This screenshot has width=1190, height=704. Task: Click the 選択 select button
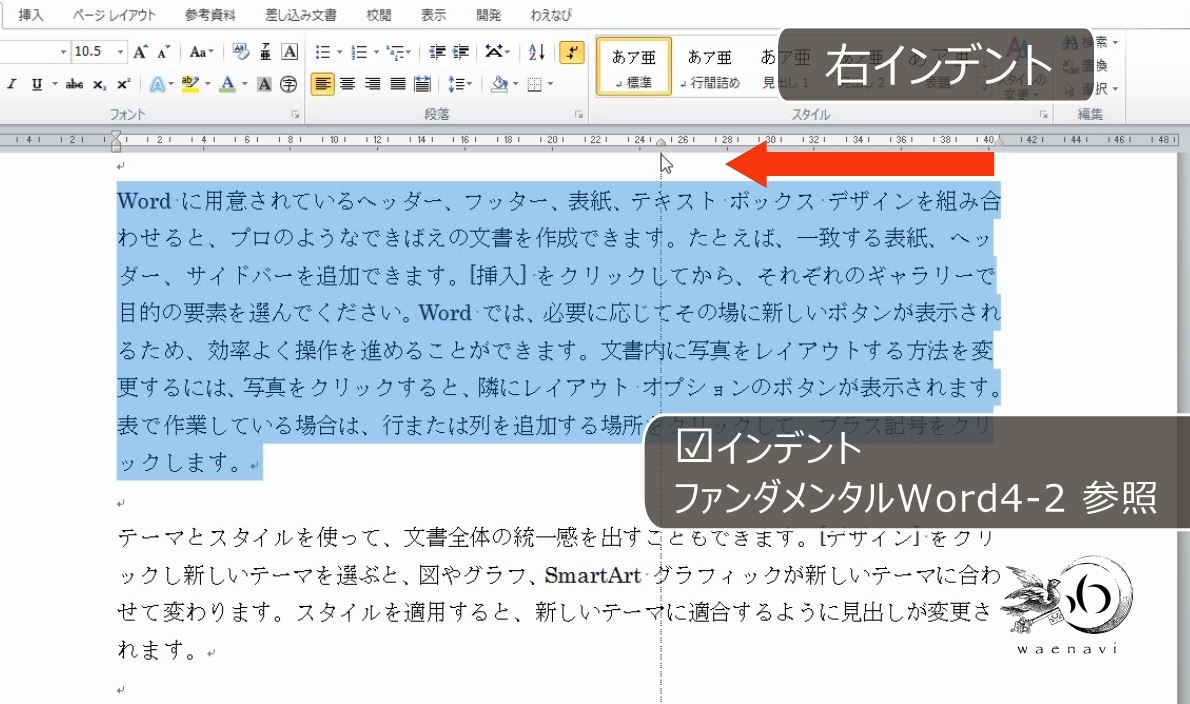[1091, 89]
